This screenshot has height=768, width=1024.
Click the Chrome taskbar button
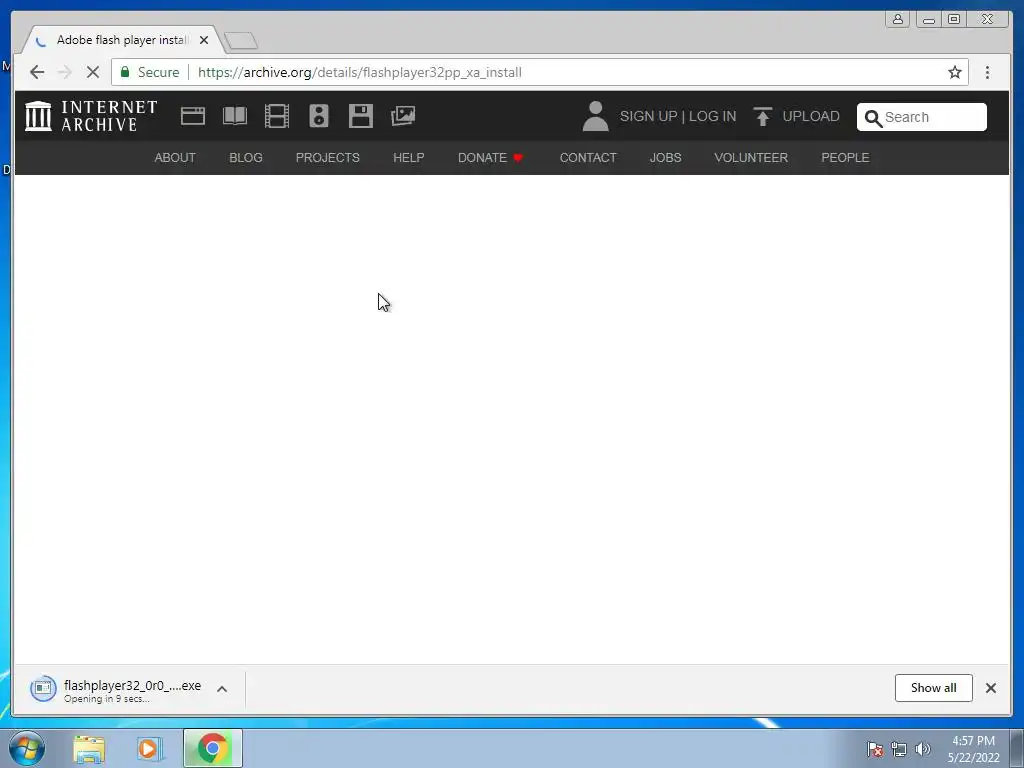coord(213,748)
